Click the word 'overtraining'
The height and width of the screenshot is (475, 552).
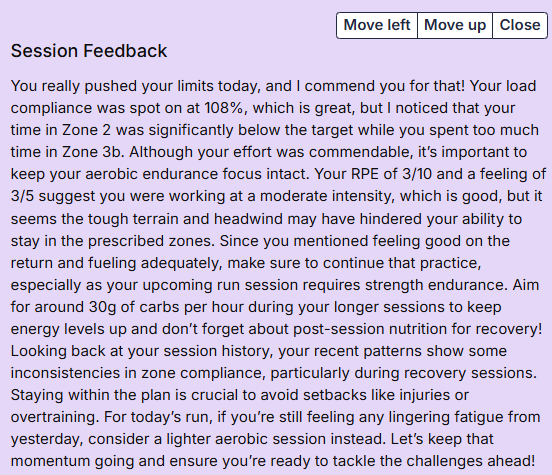(x=55, y=417)
